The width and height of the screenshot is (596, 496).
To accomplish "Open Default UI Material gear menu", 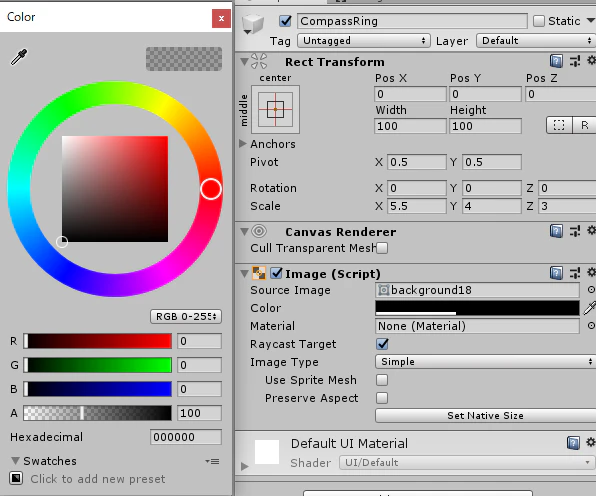I will pyautogui.click(x=591, y=442).
